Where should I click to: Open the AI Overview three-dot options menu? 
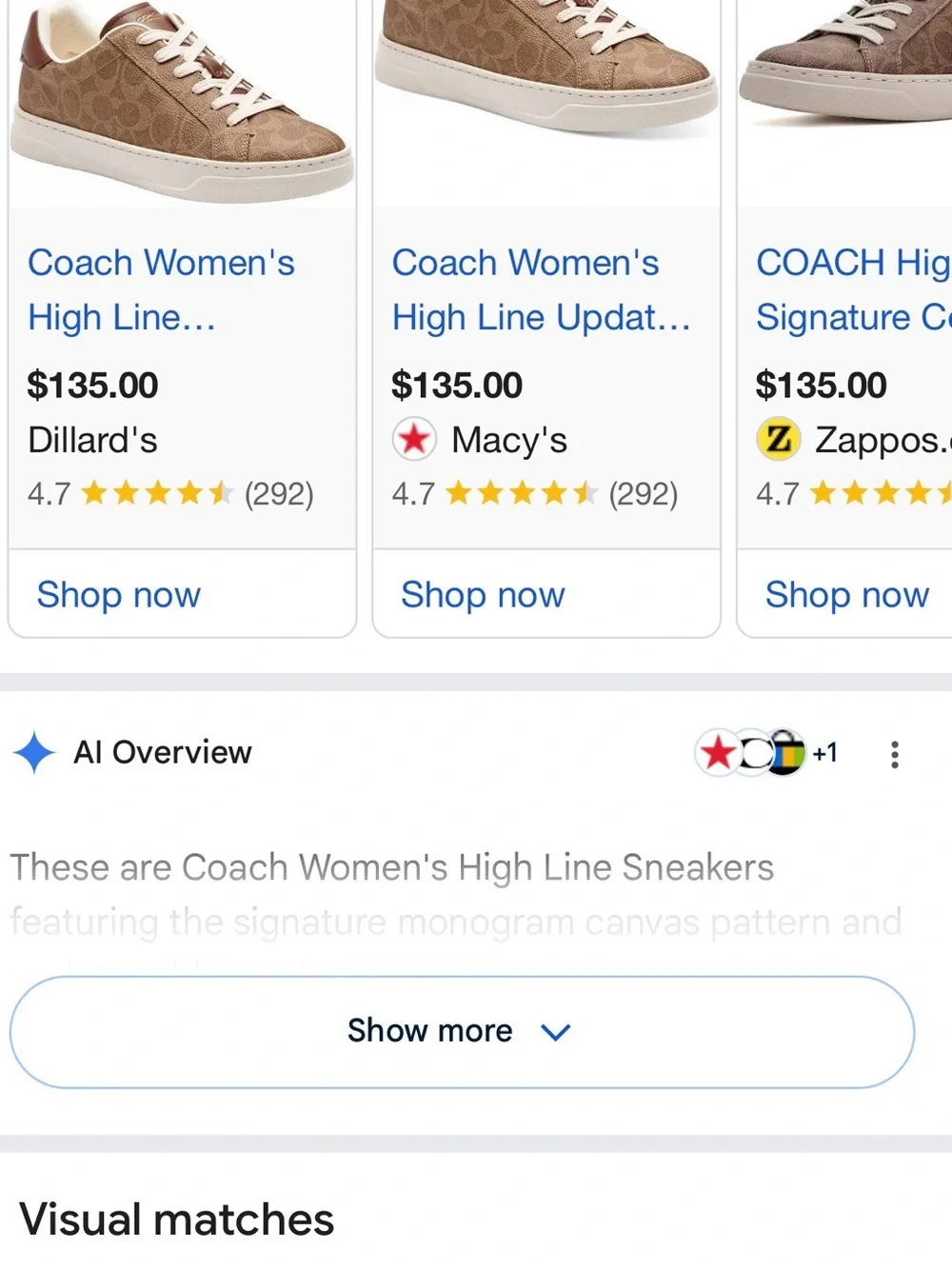coord(894,754)
